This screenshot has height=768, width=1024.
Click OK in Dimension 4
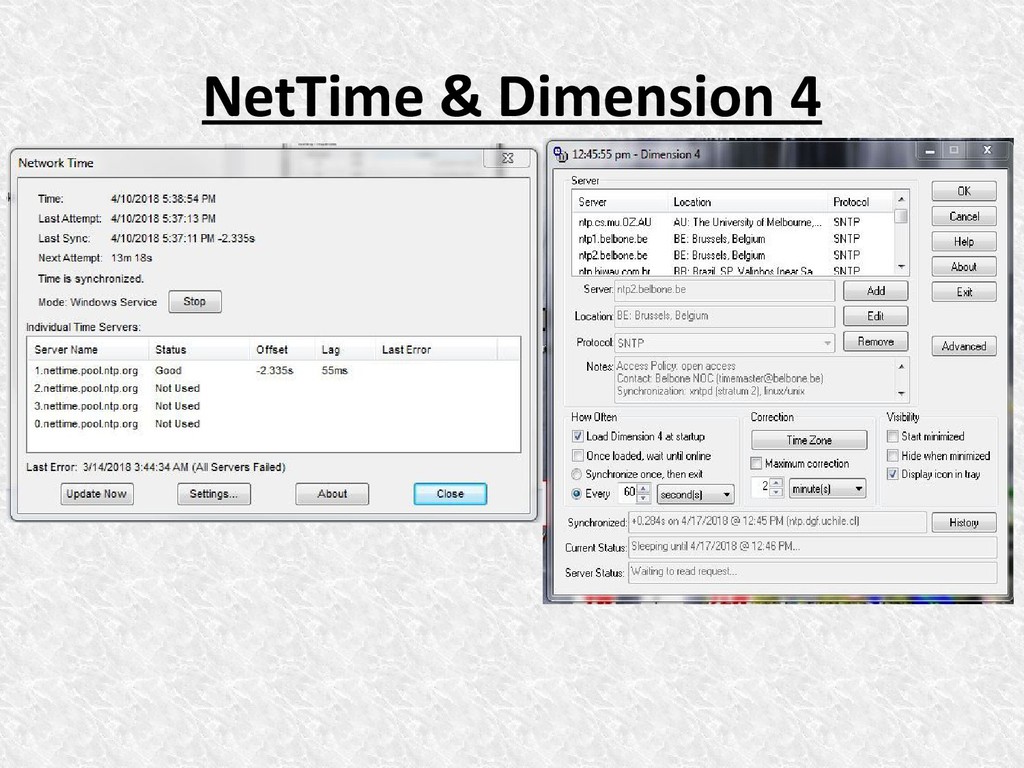[x=964, y=191]
